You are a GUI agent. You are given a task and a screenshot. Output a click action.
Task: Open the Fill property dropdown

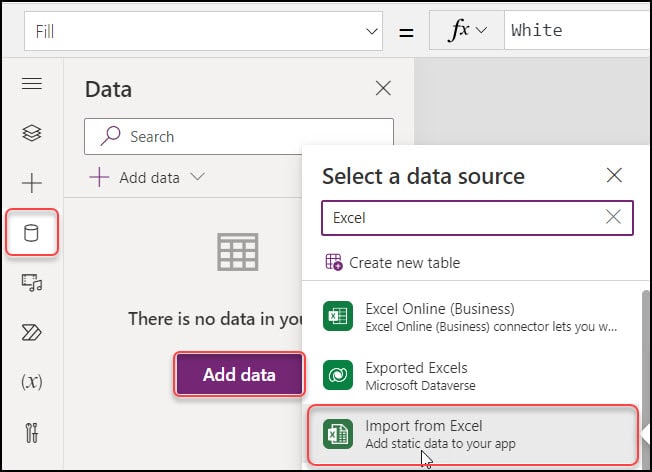(x=371, y=31)
